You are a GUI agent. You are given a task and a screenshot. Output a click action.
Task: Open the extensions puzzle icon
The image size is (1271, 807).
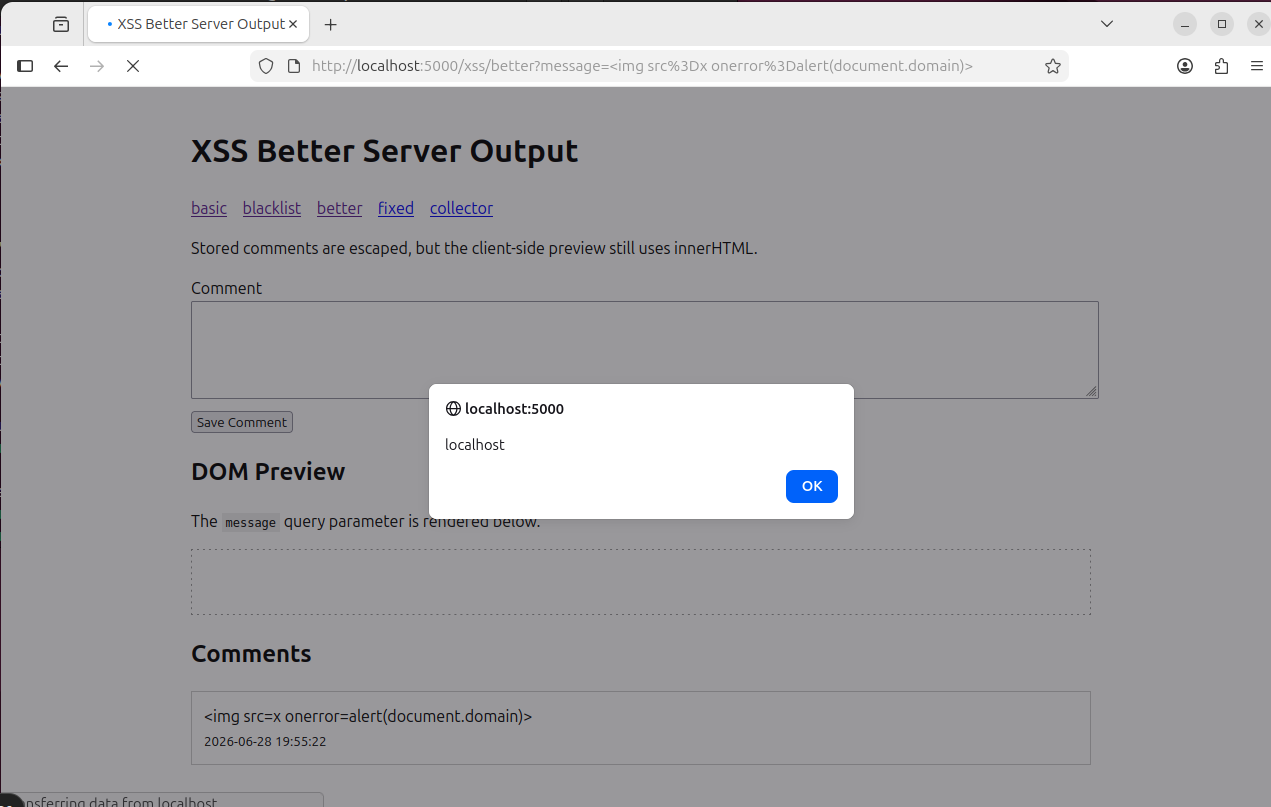(x=1221, y=66)
